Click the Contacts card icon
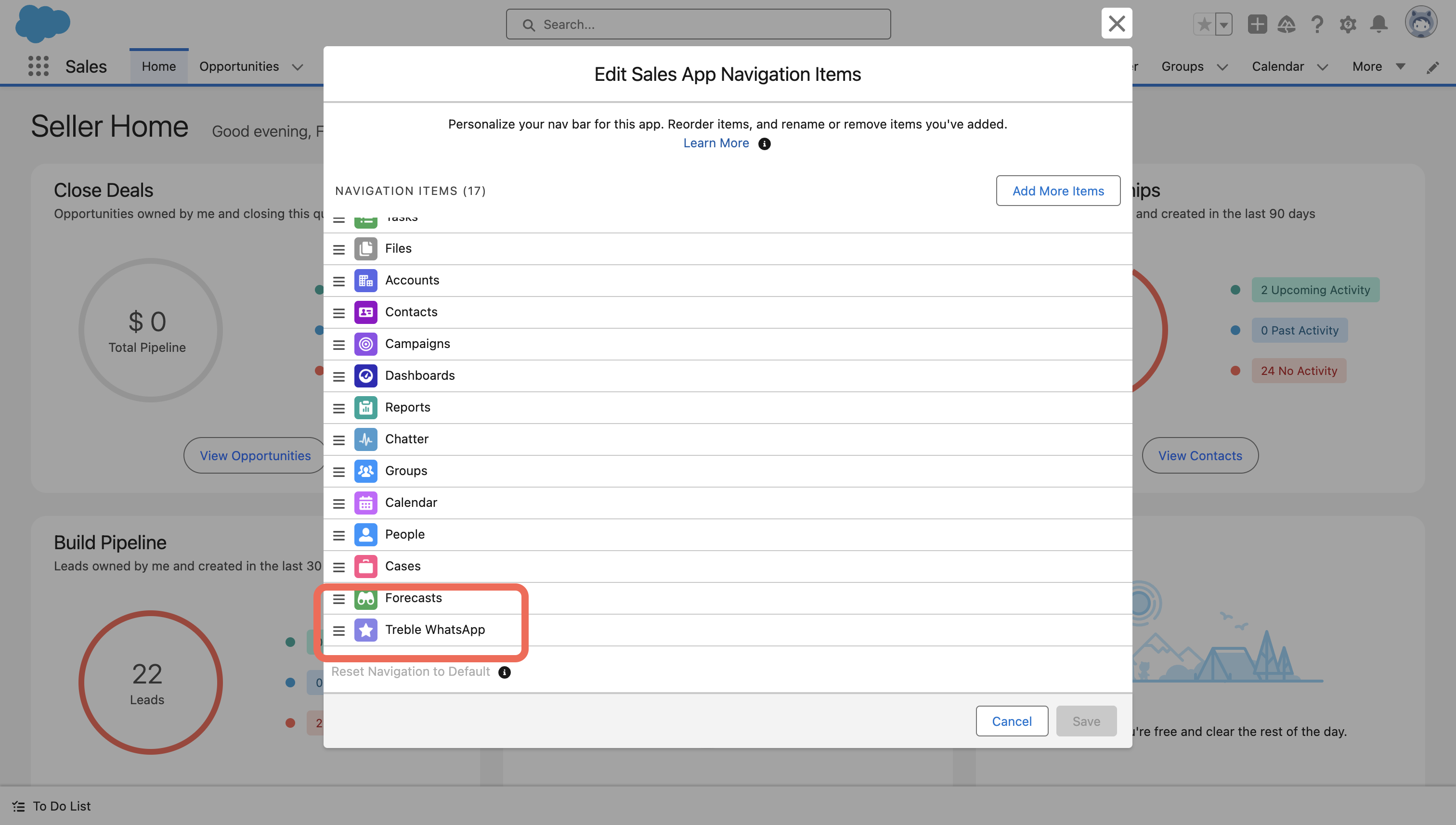The width and height of the screenshot is (1456, 825). pyautogui.click(x=365, y=312)
